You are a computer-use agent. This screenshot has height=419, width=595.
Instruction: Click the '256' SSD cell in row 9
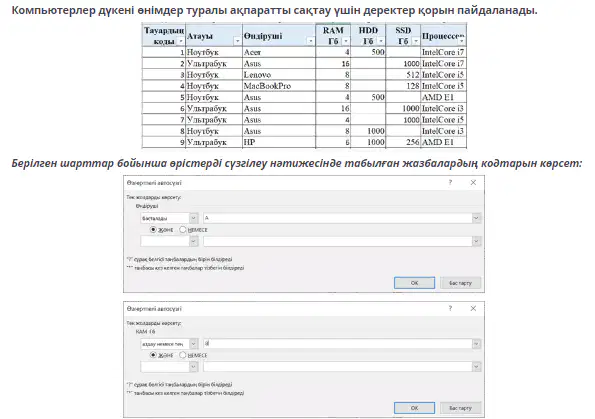(403, 142)
